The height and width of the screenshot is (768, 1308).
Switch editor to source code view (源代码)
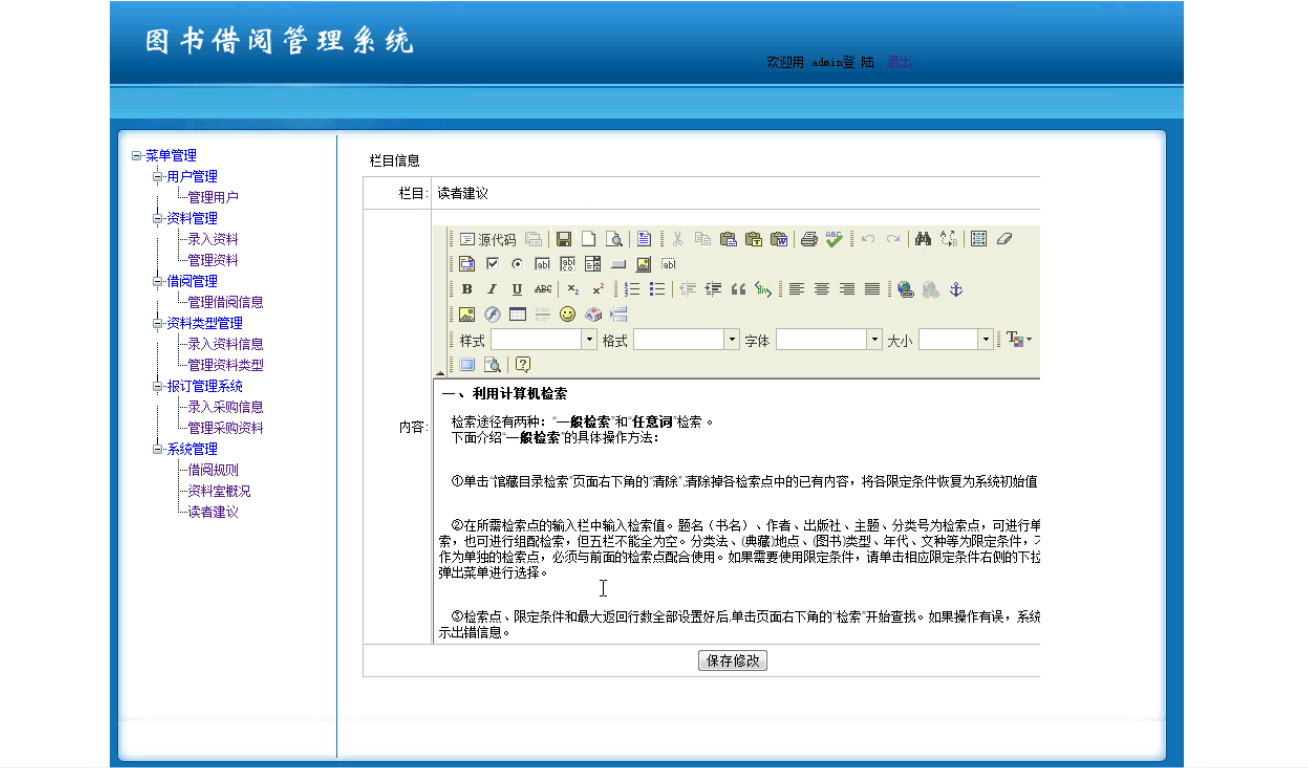pyautogui.click(x=488, y=239)
